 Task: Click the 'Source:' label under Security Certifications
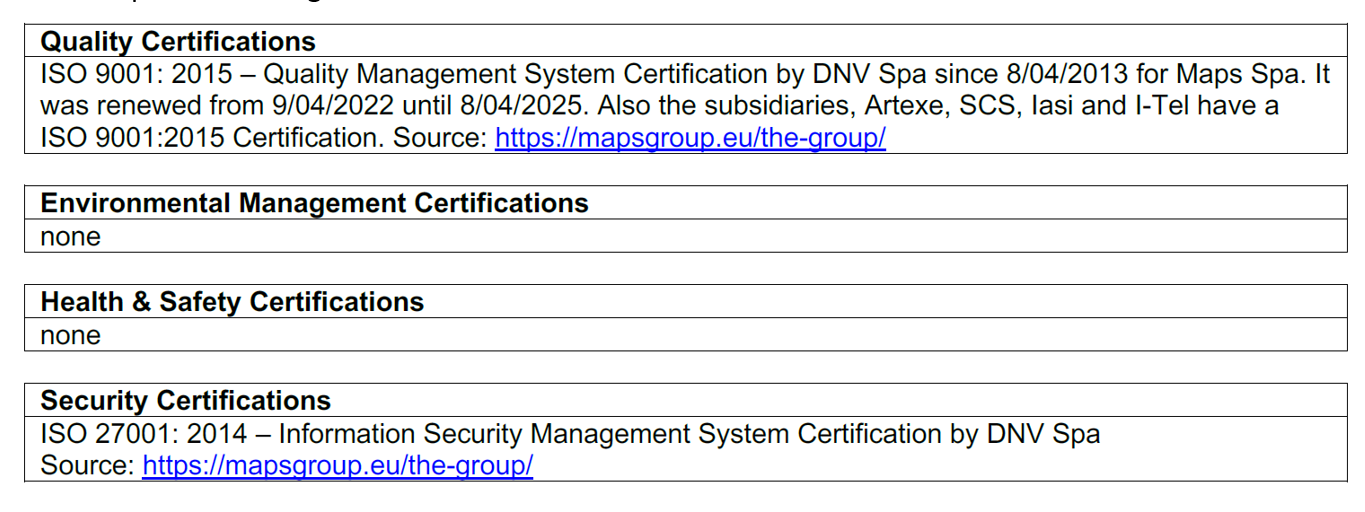87,465
